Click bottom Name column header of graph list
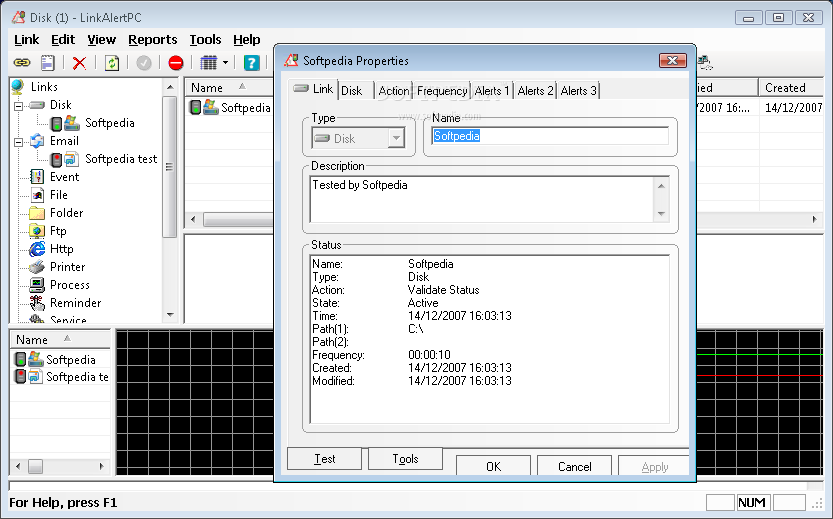The height and width of the screenshot is (519, 833). pyautogui.click(x=61, y=339)
